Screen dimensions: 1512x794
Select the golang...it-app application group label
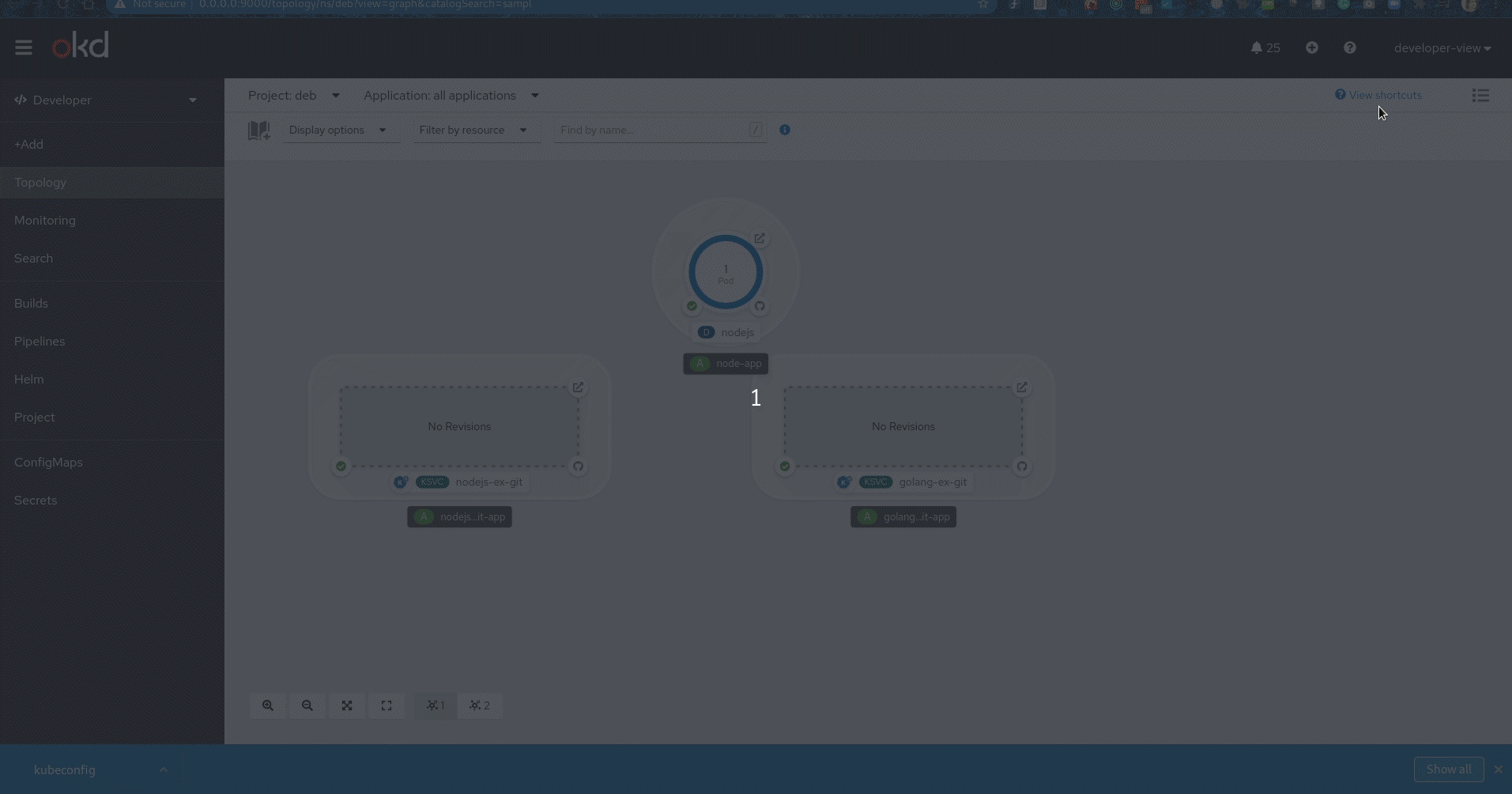[x=903, y=517]
